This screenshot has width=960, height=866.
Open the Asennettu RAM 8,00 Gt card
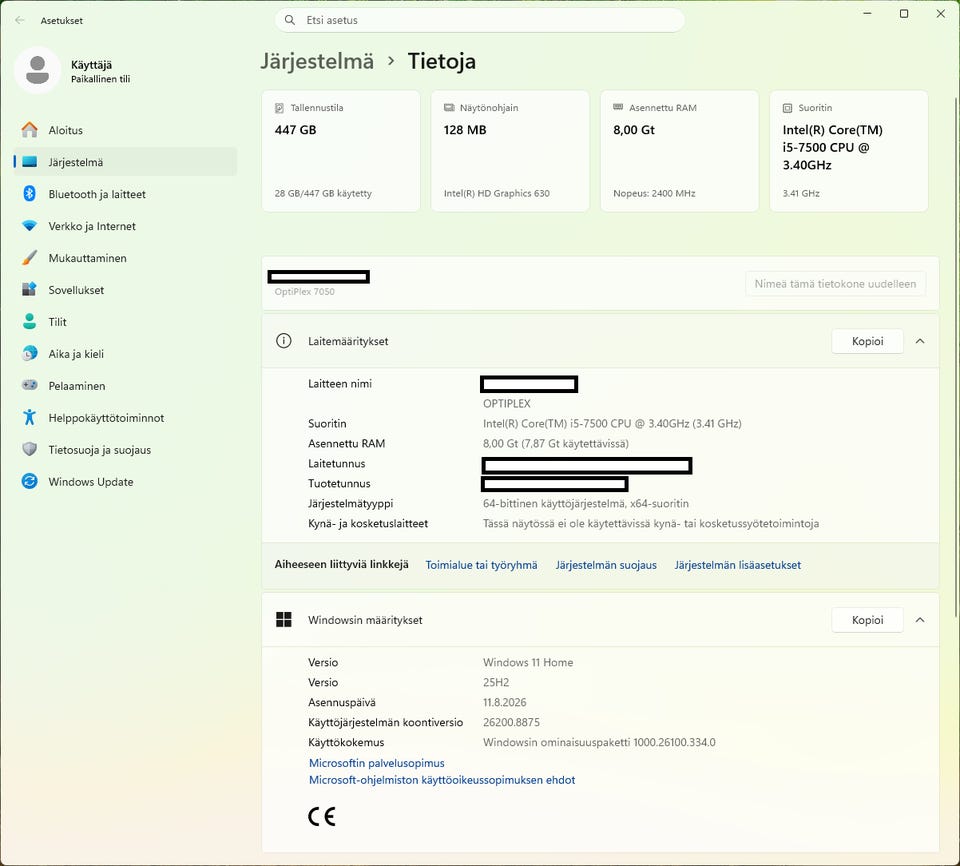point(680,151)
